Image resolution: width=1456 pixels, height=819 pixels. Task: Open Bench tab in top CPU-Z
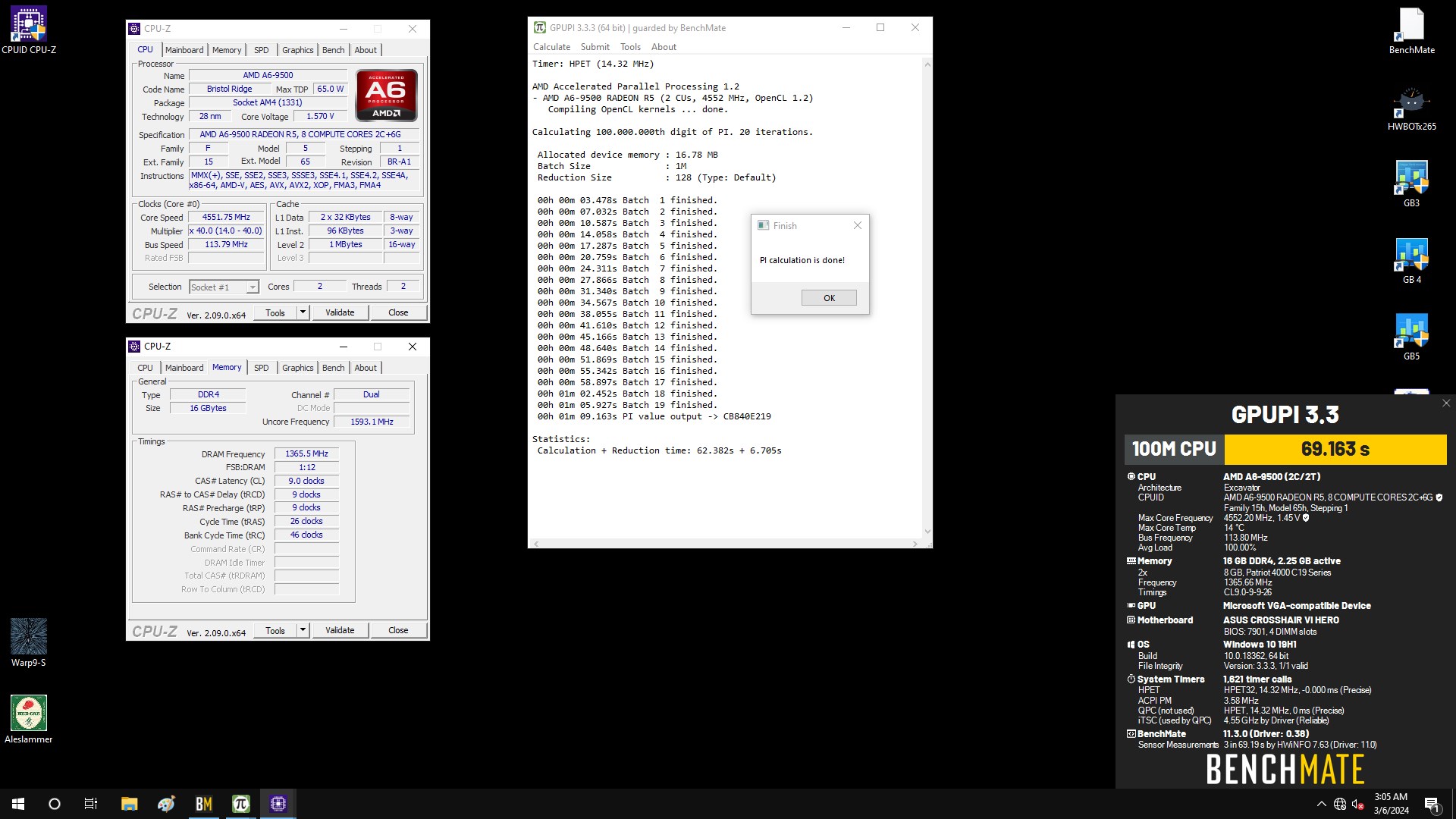pos(333,50)
